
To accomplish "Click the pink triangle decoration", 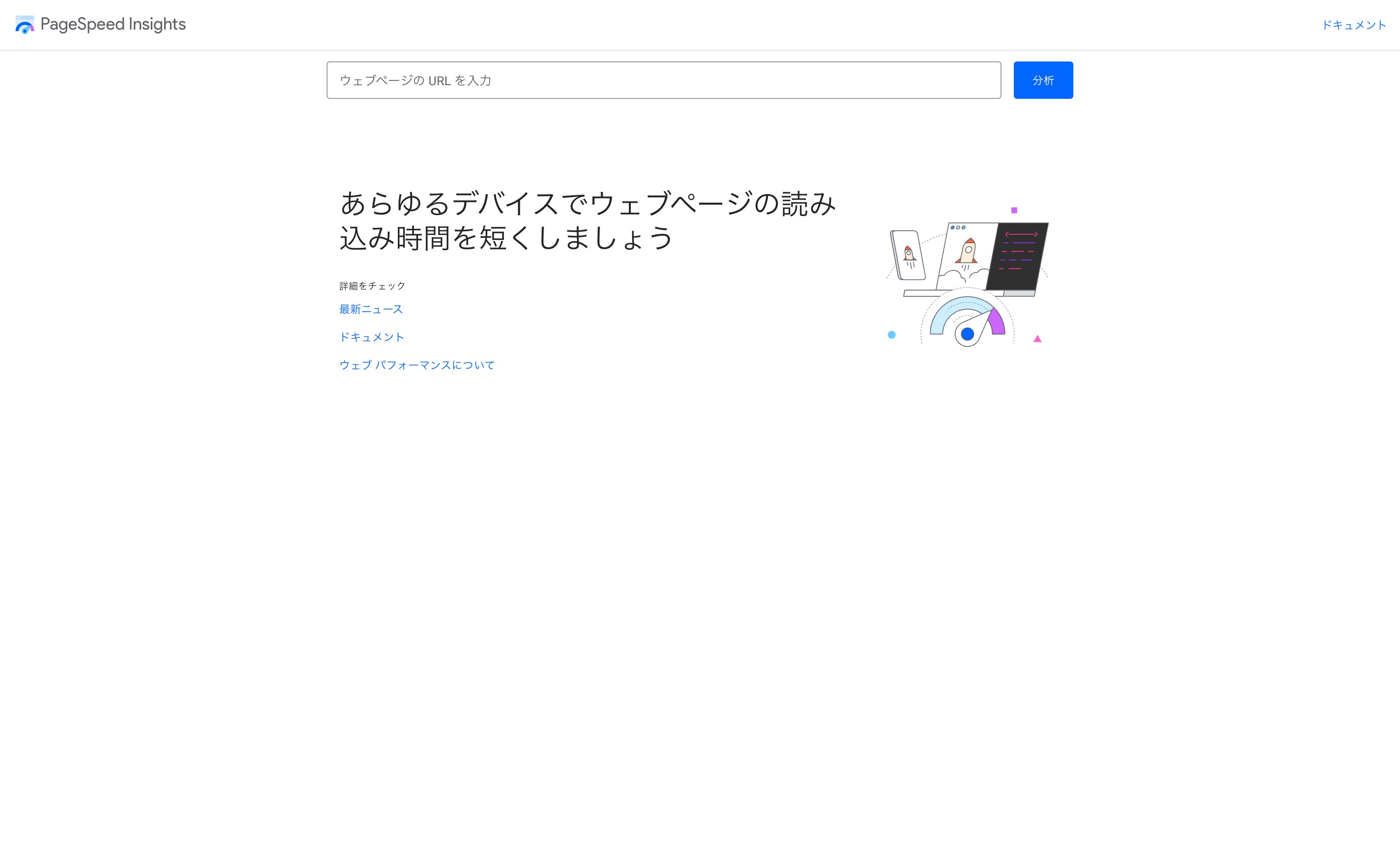I will point(1038,339).
